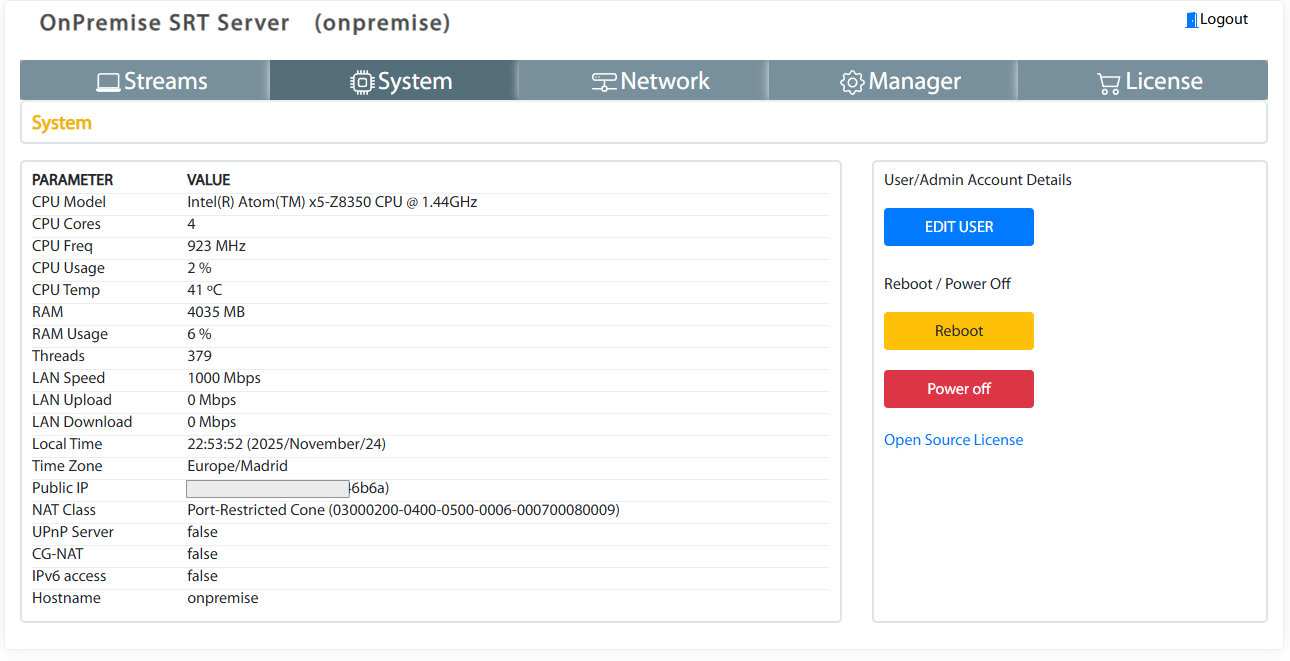Switch to the Network tab
Image resolution: width=1290 pixels, height=661 pixels.
coord(664,82)
